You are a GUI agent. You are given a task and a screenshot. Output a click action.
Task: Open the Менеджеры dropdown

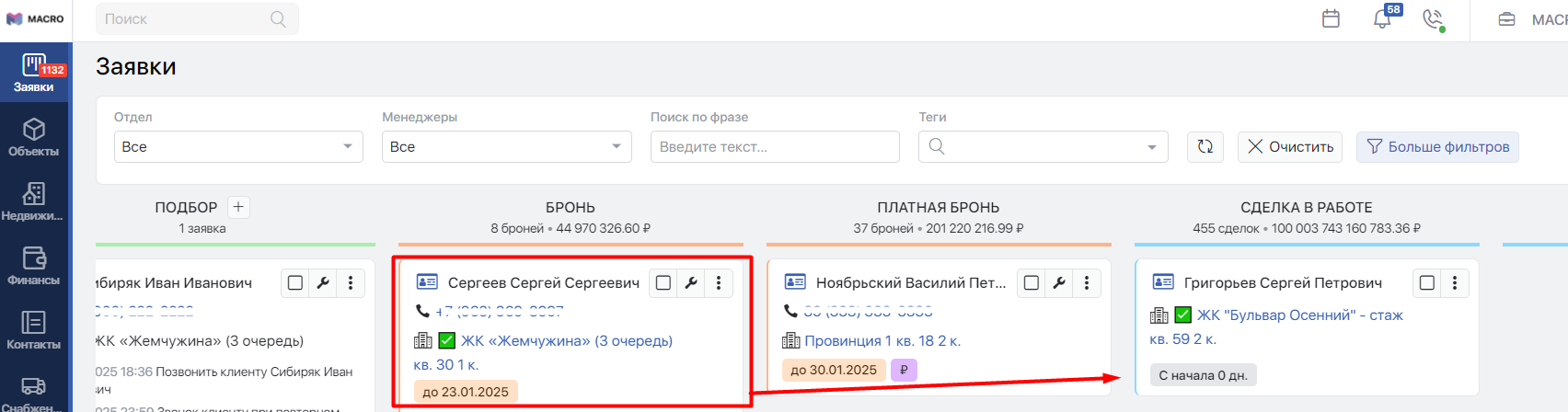[x=507, y=146]
